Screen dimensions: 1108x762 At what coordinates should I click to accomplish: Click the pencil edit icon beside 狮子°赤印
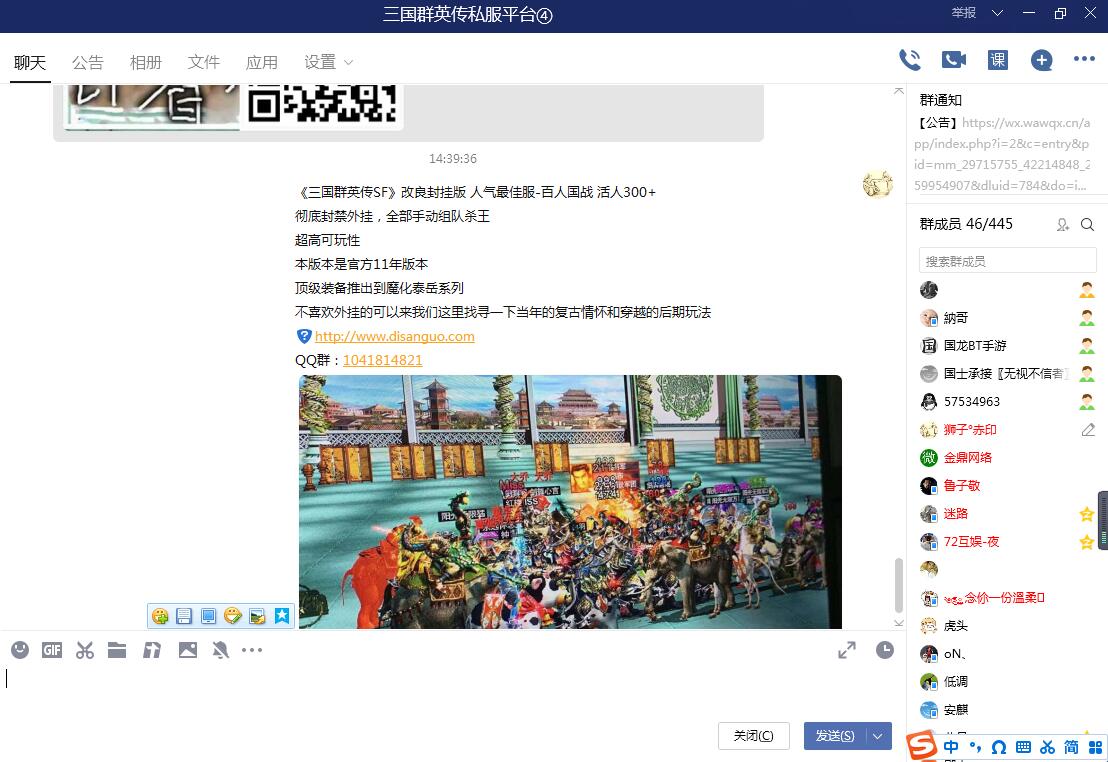[1088, 429]
